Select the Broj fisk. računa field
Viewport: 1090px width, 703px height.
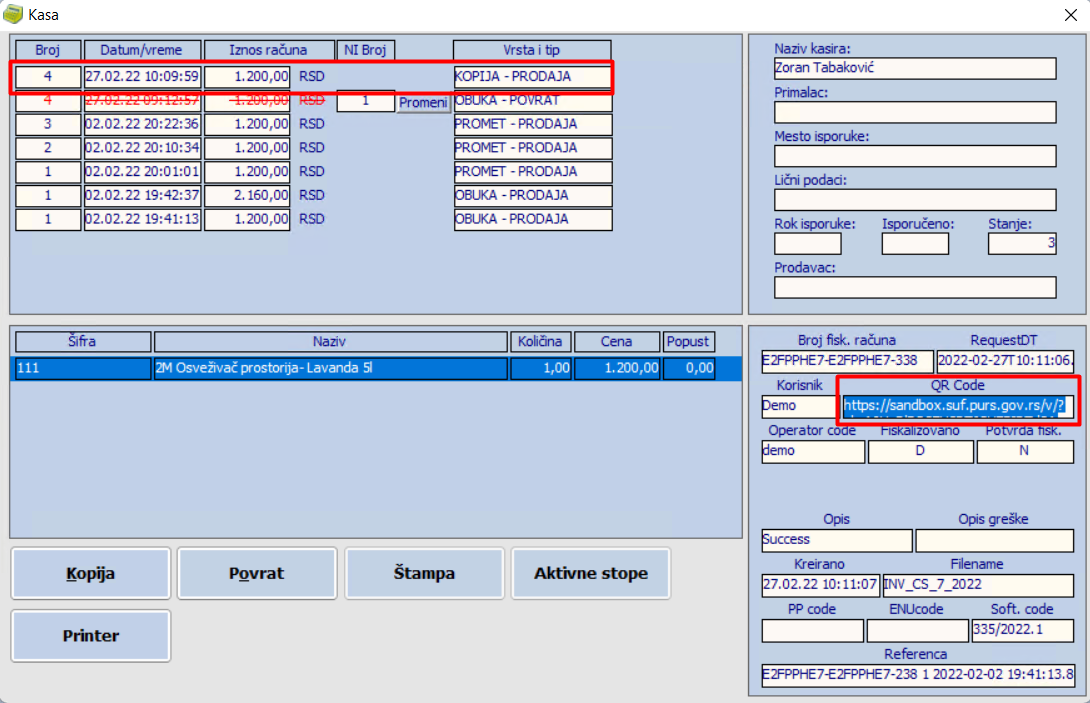pyautogui.click(x=847, y=361)
